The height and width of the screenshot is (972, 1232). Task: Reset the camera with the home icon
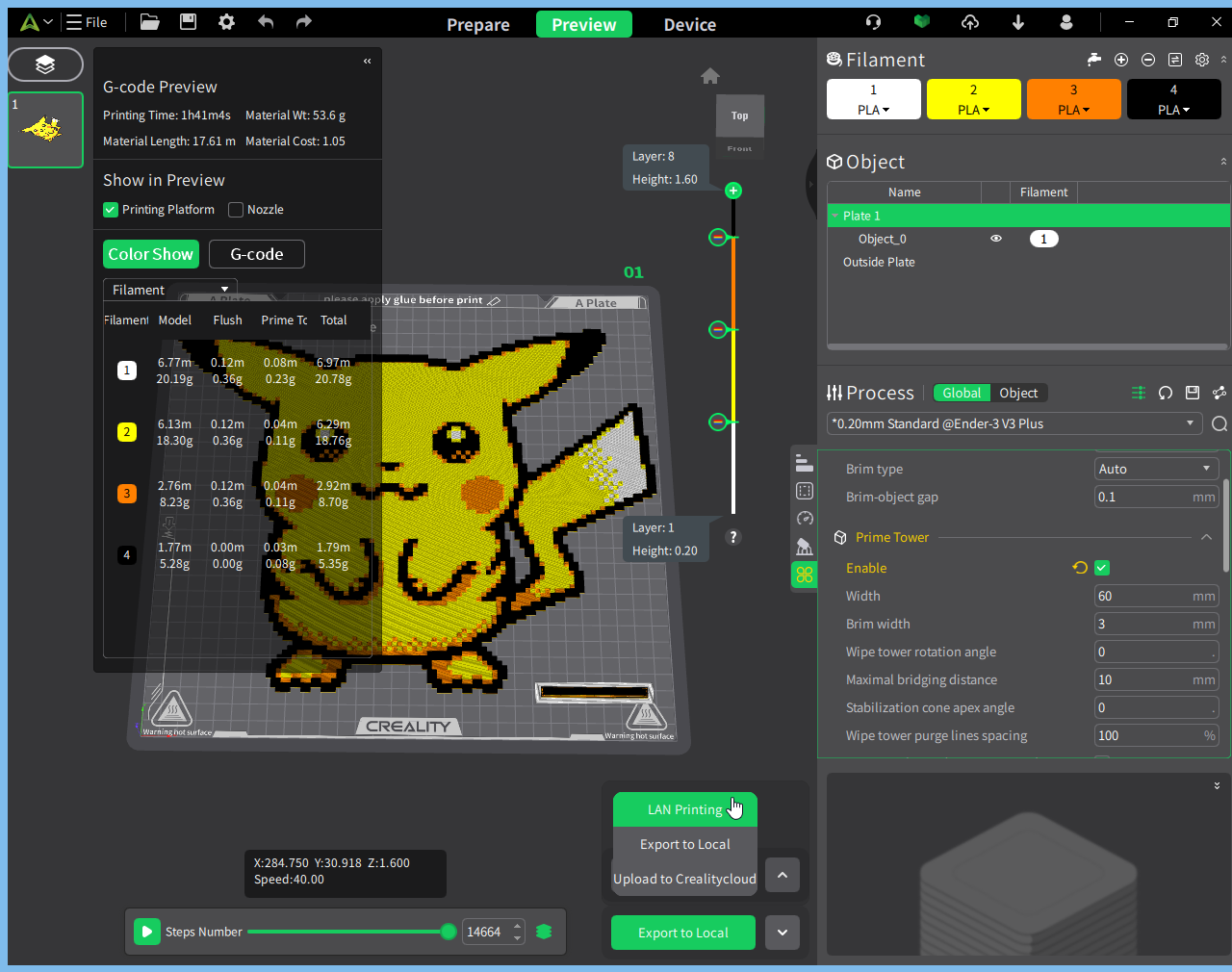710,76
